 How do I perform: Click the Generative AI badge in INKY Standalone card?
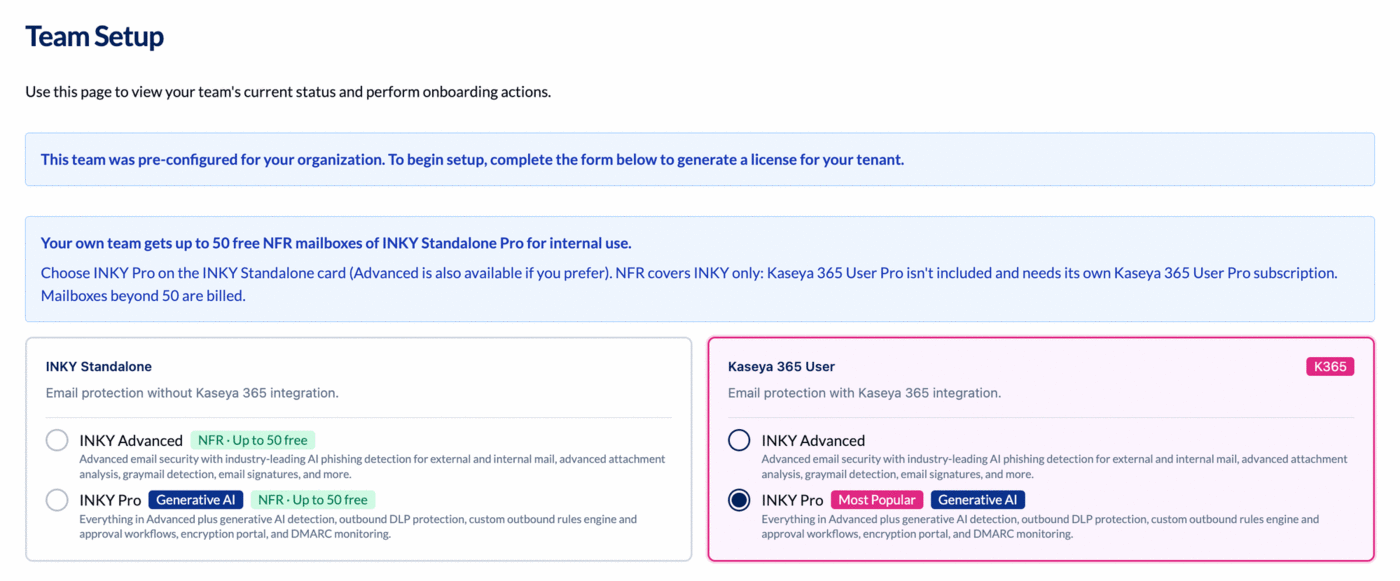[x=196, y=500]
